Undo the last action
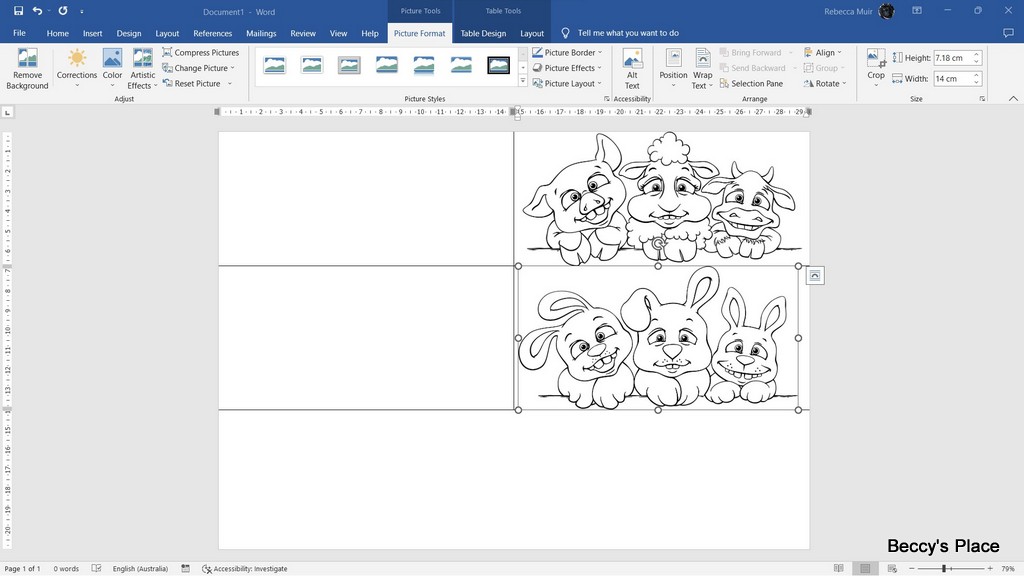Viewport: 1024px width, 576px height. point(37,11)
